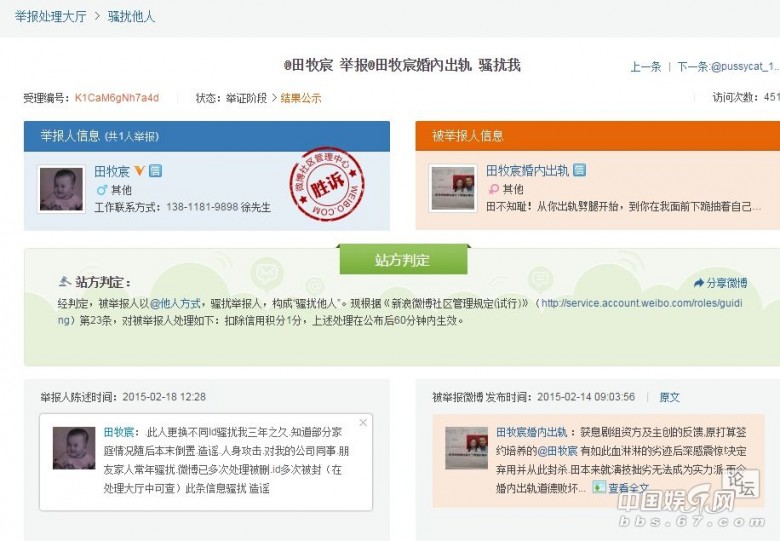The height and width of the screenshot is (541, 780).
Task: Click the 结果公示 status stage
Action: pos(300,98)
